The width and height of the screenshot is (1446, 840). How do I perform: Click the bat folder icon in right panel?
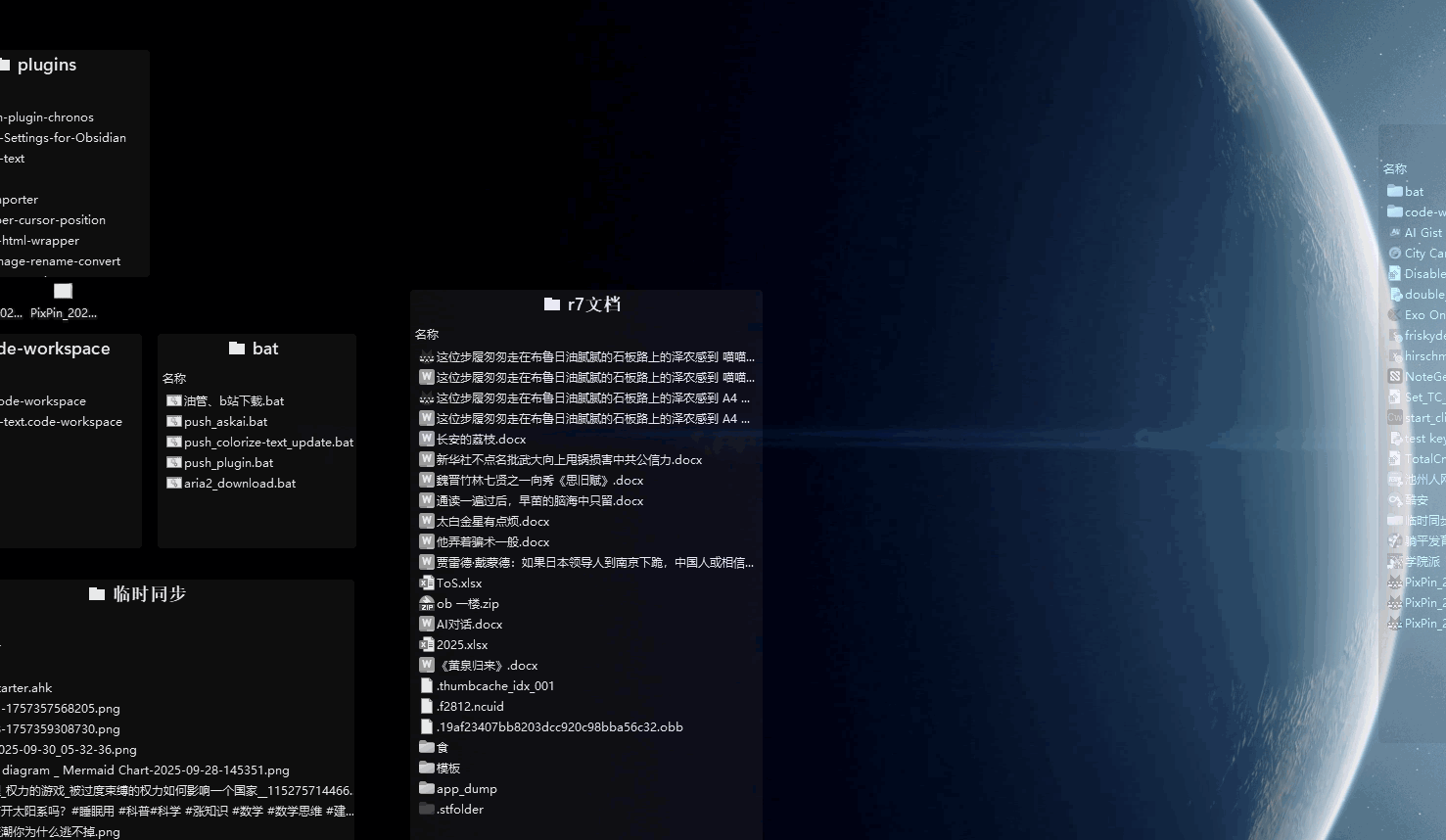1395,191
